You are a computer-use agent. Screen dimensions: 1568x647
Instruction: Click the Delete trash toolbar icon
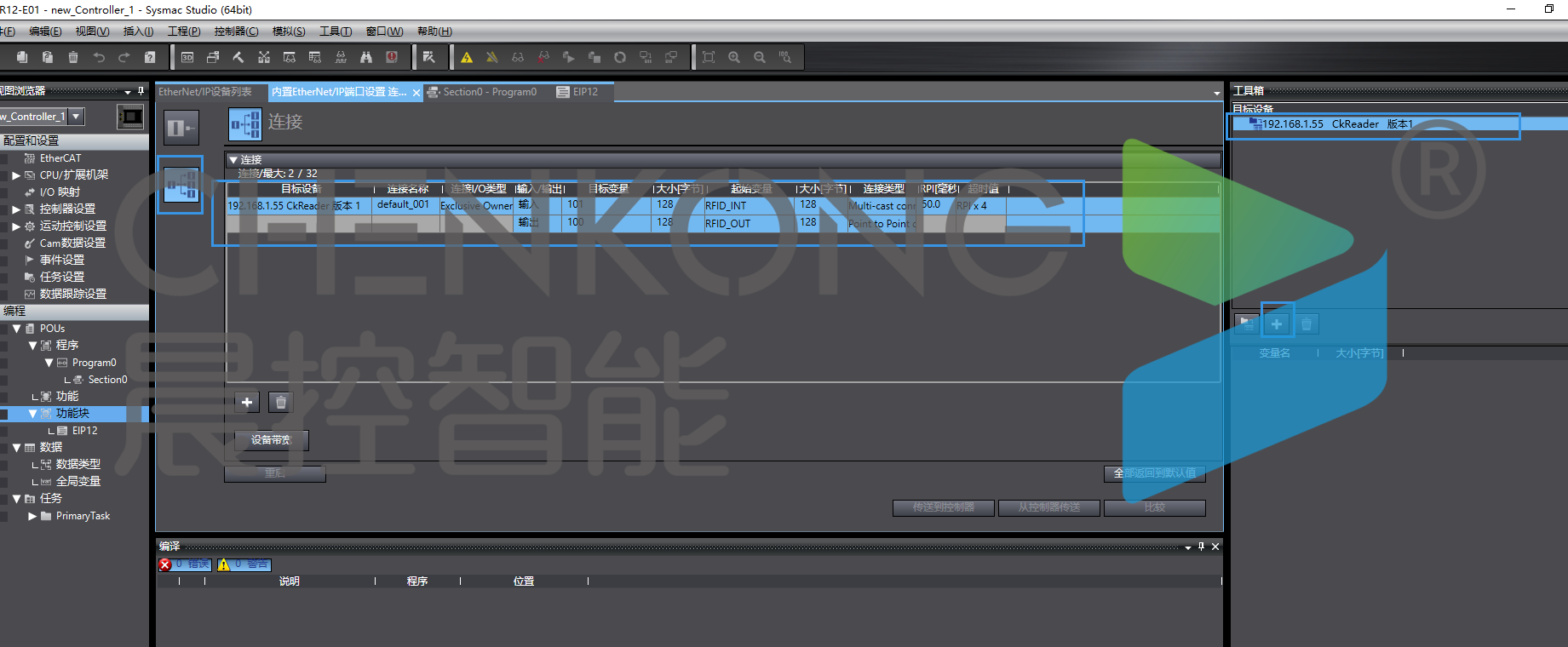click(73, 57)
